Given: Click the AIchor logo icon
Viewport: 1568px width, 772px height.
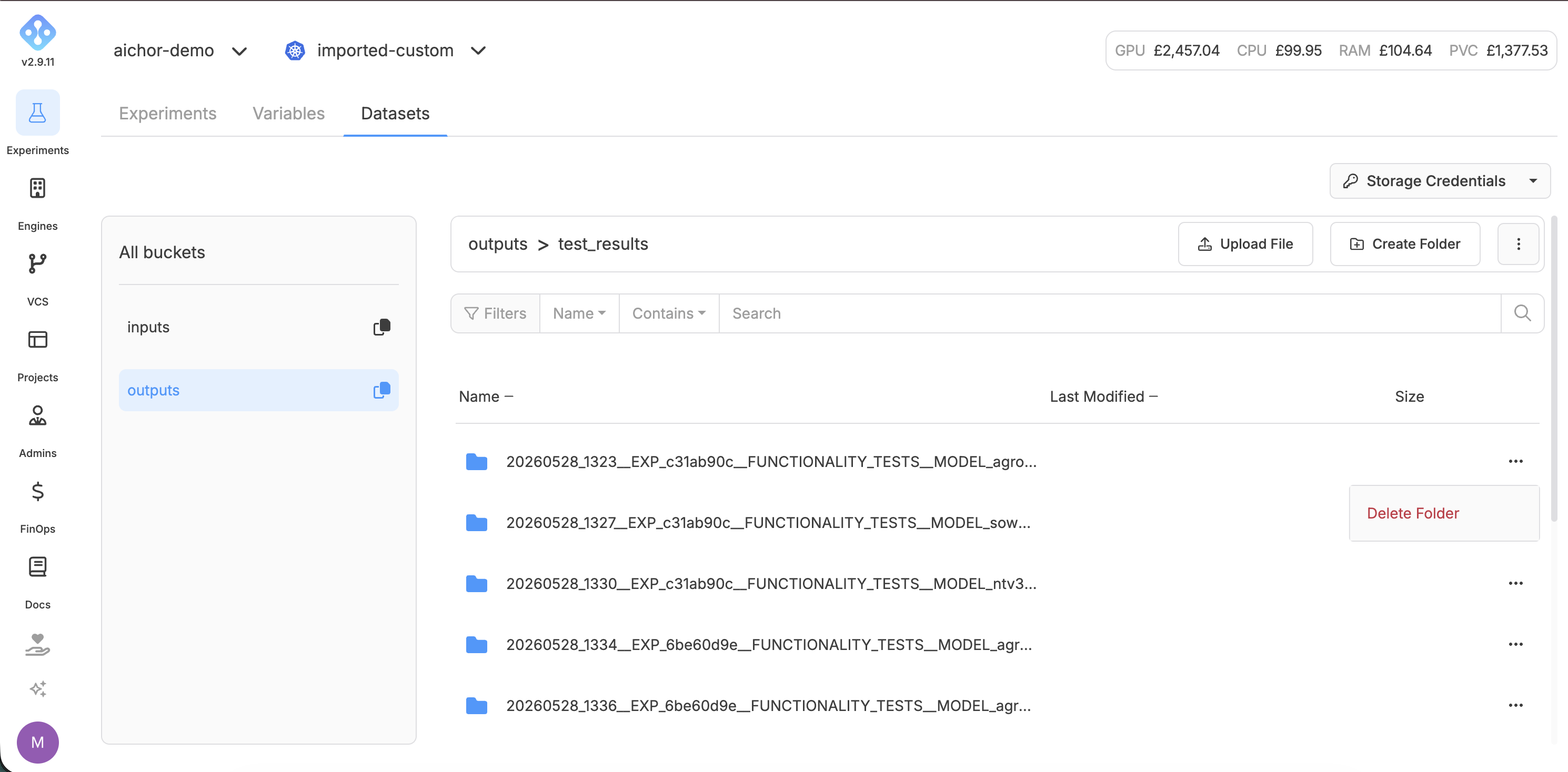Looking at the screenshot, I should click(38, 32).
